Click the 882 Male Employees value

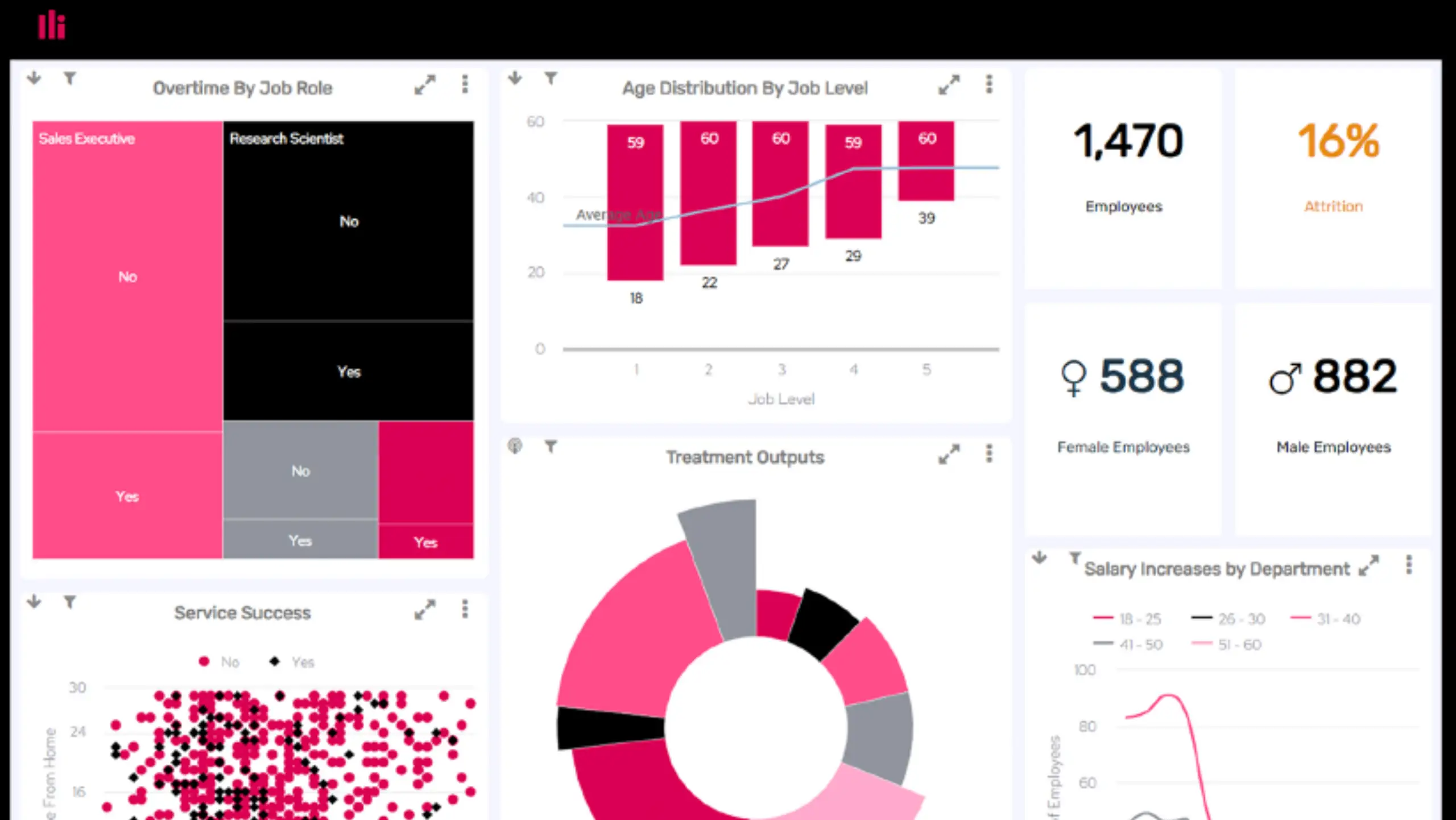pos(1355,376)
